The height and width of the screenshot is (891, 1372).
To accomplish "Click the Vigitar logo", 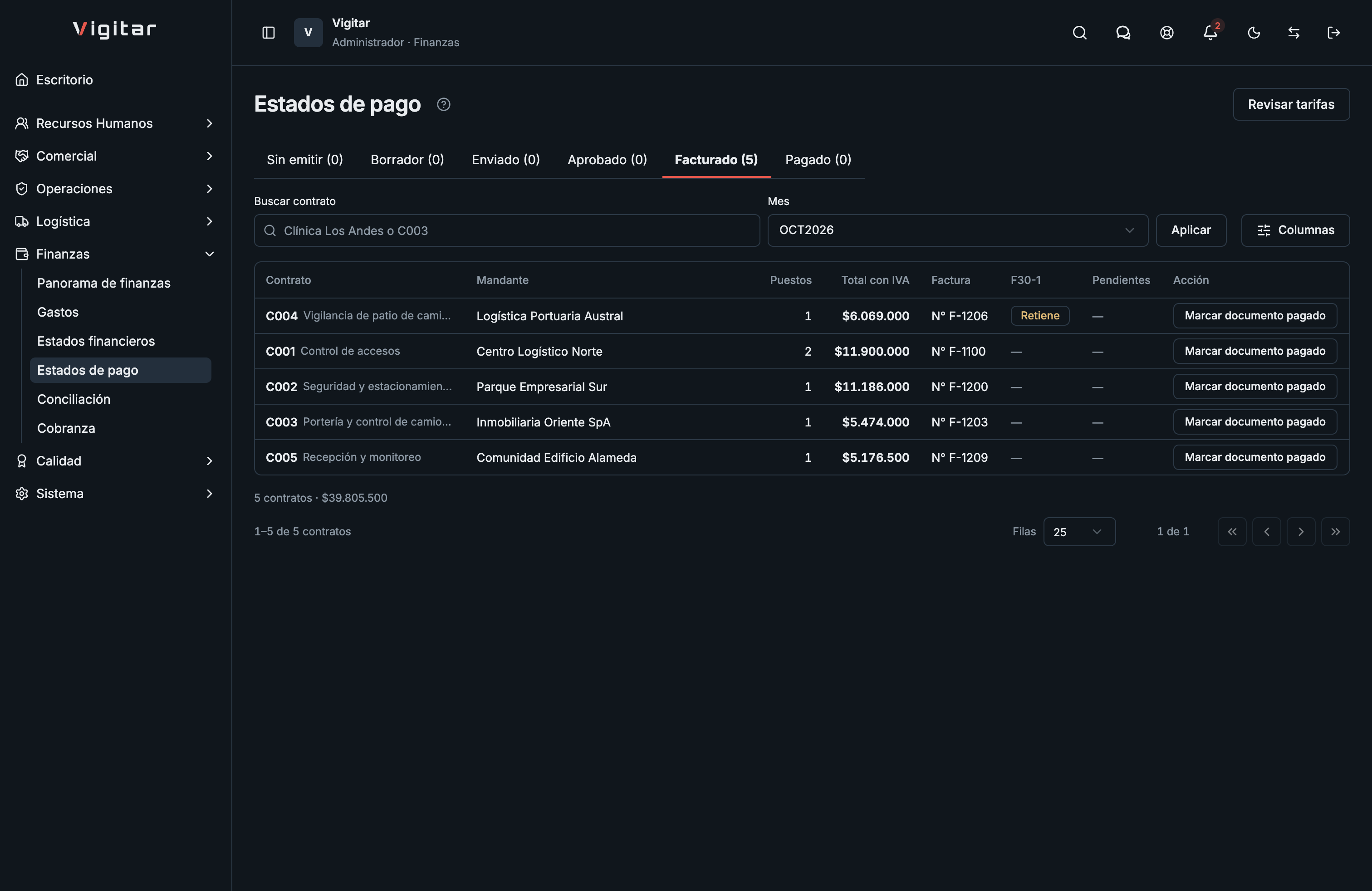I will tap(115, 29).
